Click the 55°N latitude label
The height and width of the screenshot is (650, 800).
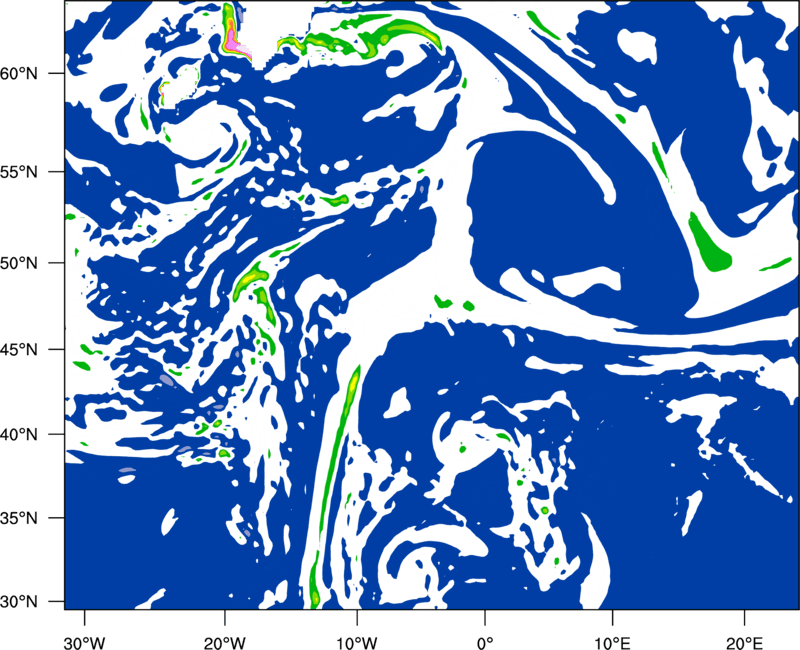pos(19,172)
